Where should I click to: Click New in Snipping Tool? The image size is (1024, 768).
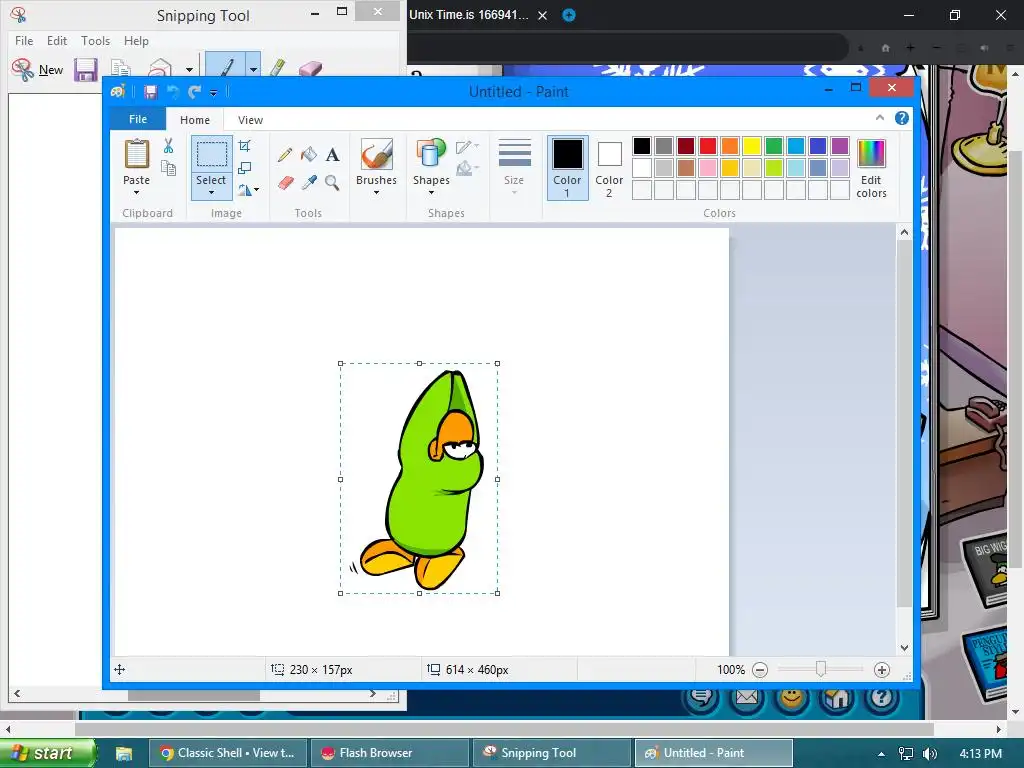point(38,69)
